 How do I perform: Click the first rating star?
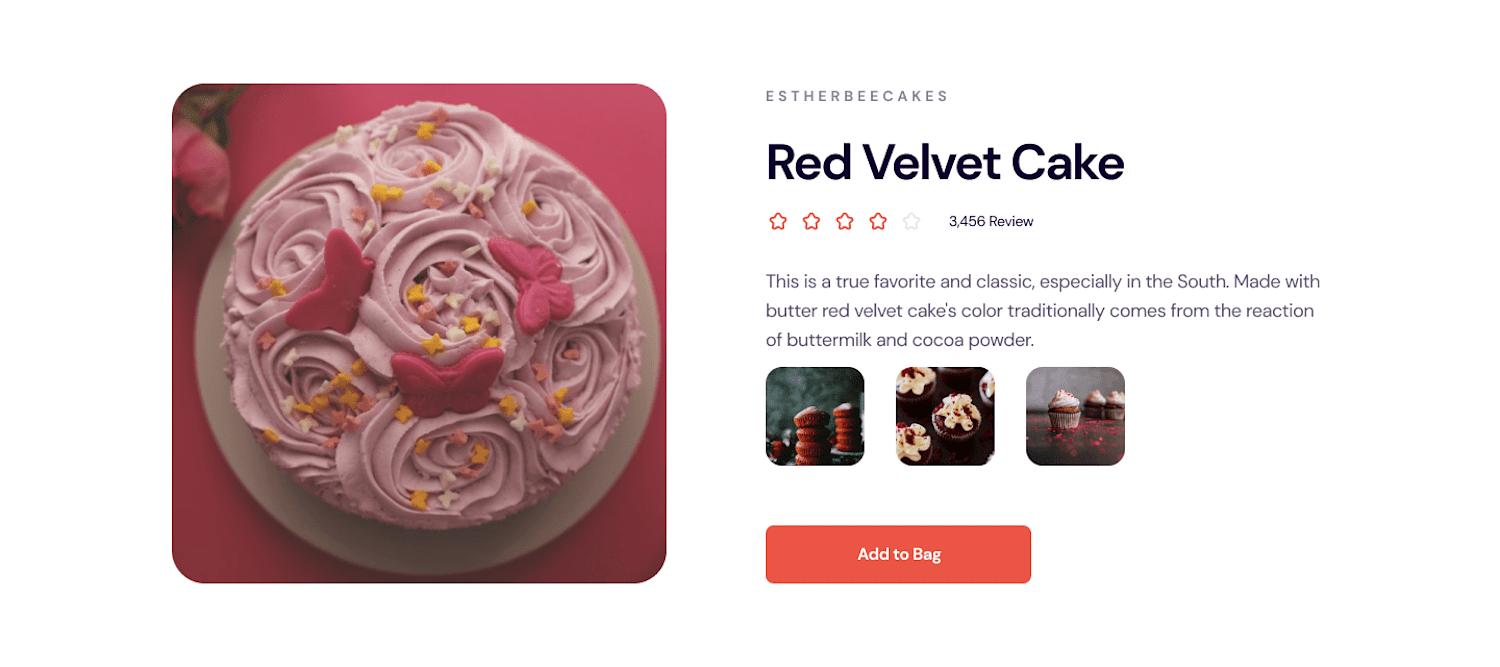tap(778, 221)
